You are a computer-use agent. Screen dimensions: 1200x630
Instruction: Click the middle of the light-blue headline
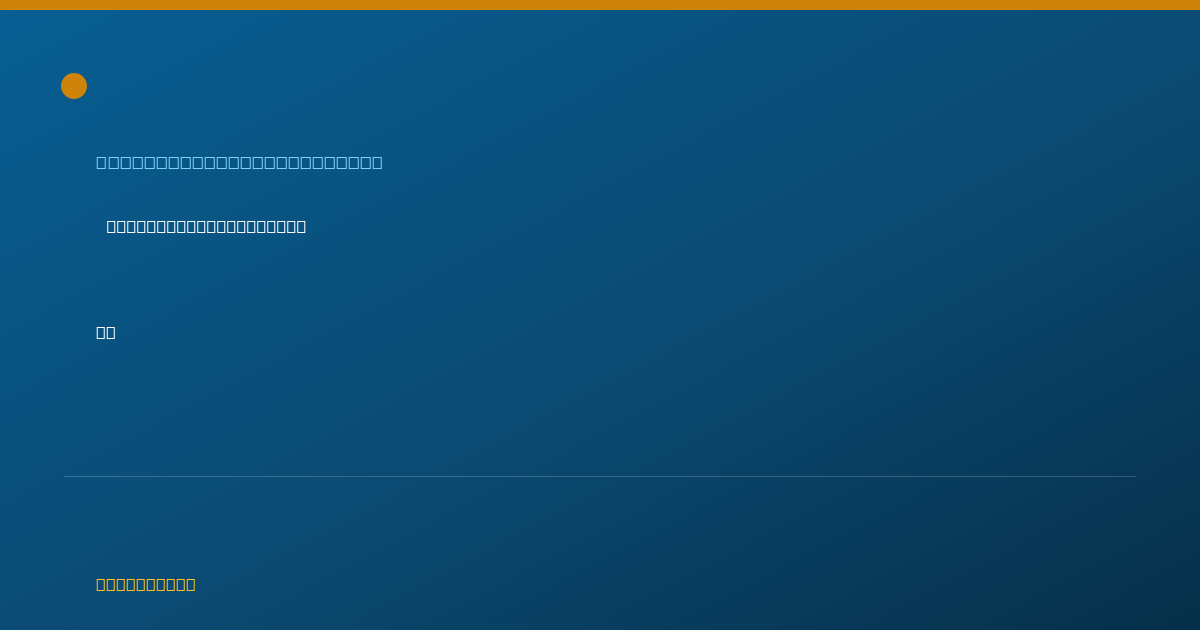pos(239,162)
